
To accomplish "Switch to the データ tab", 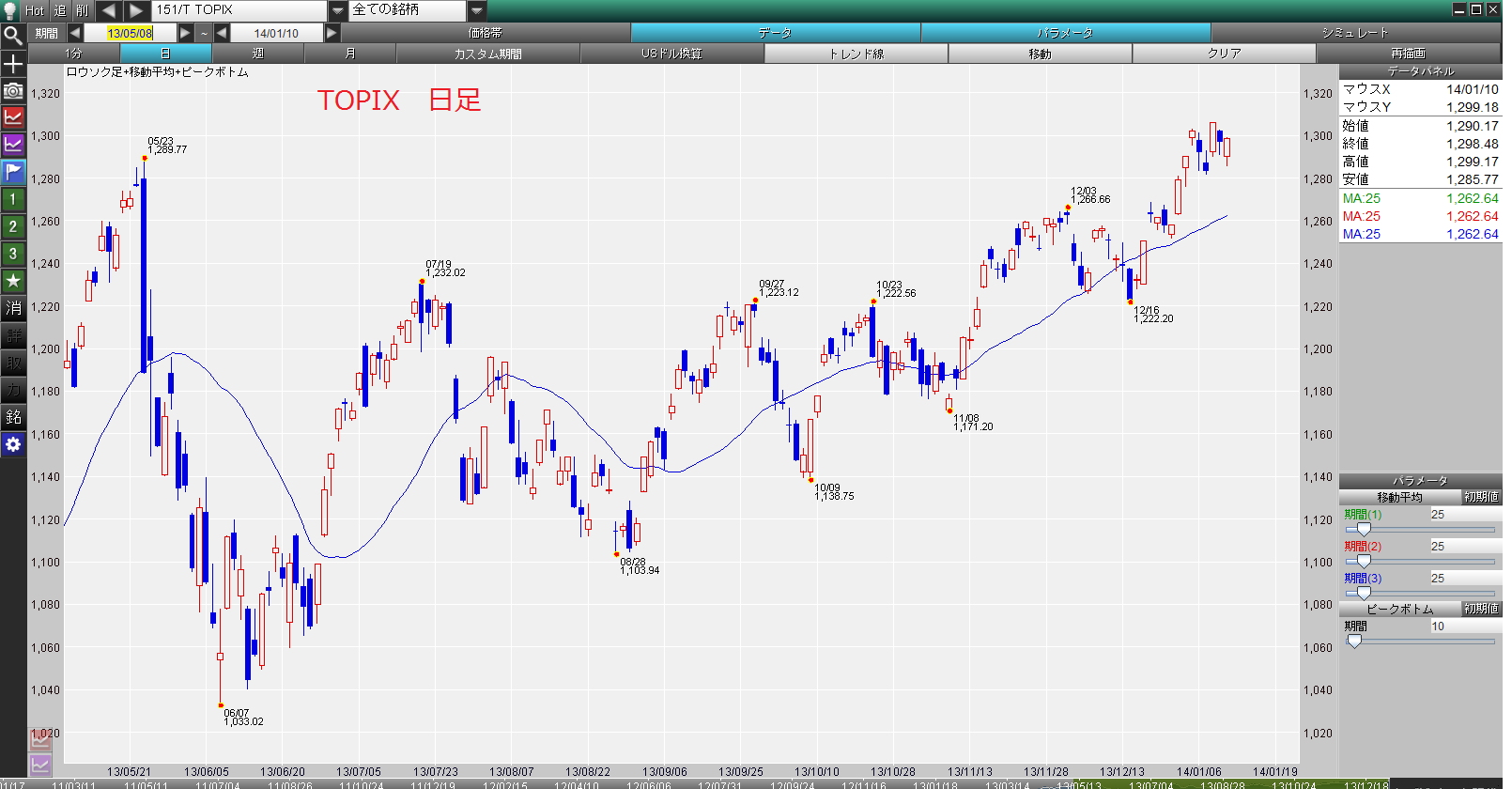I will point(776,33).
